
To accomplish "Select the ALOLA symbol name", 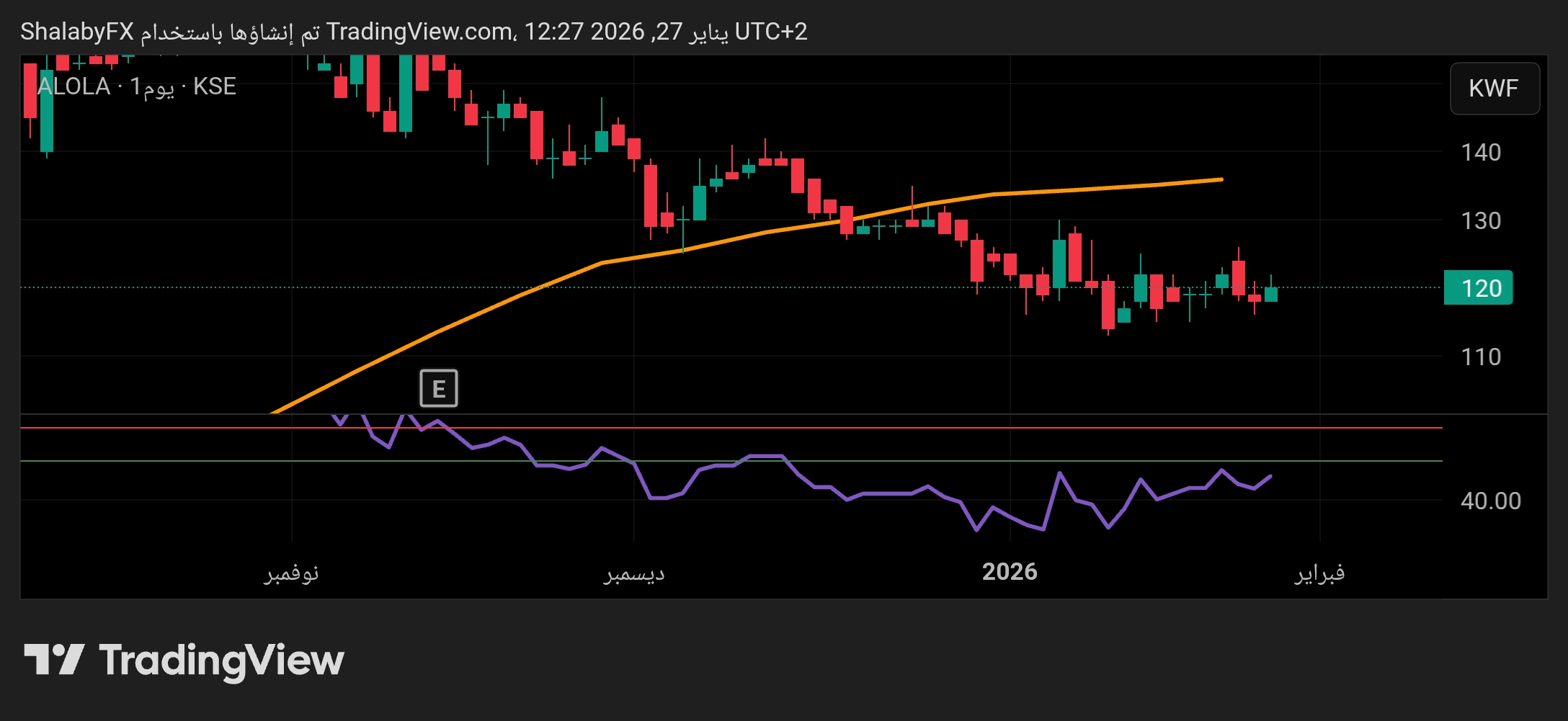I will coord(74,86).
